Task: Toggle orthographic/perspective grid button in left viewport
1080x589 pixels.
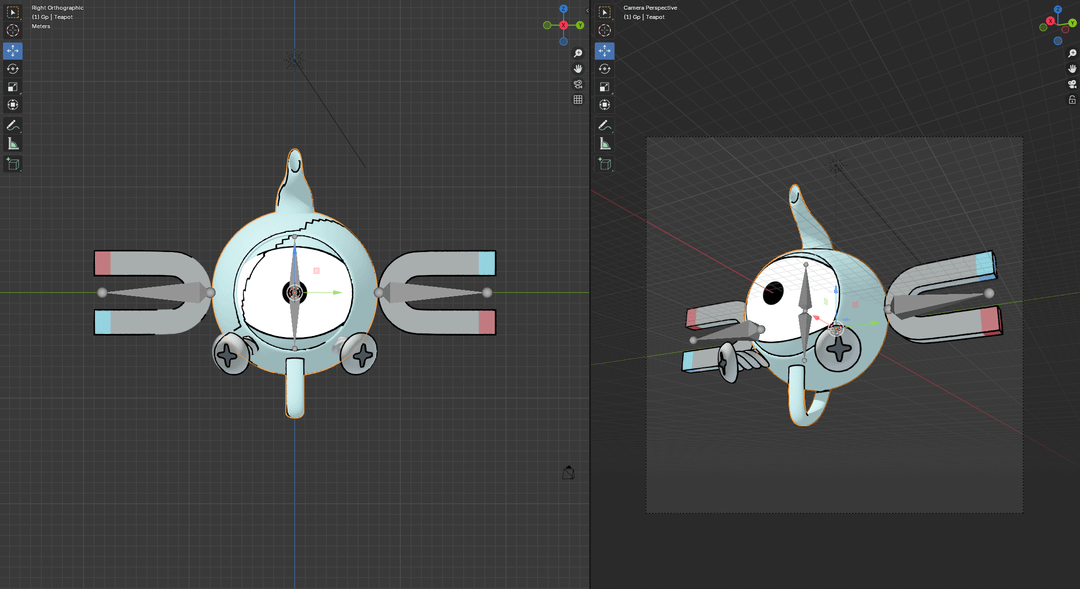Action: 578,100
